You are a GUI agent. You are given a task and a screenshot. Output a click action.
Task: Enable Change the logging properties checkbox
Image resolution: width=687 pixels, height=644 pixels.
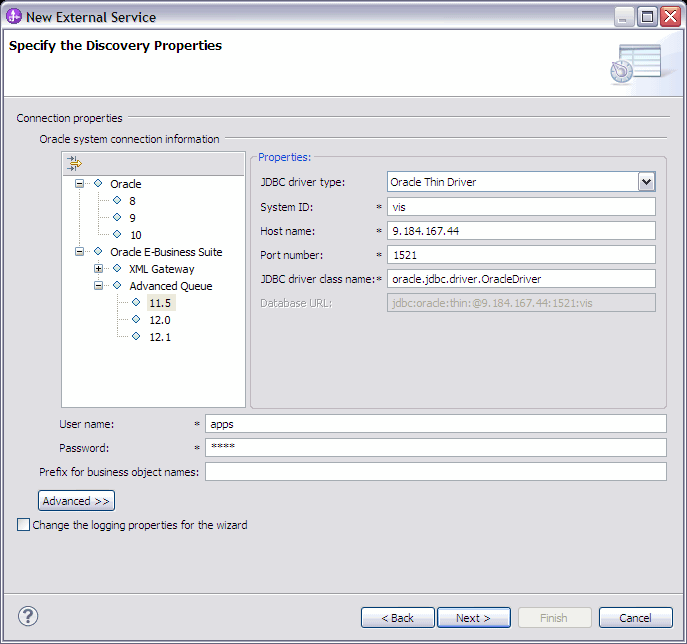pos(23,524)
